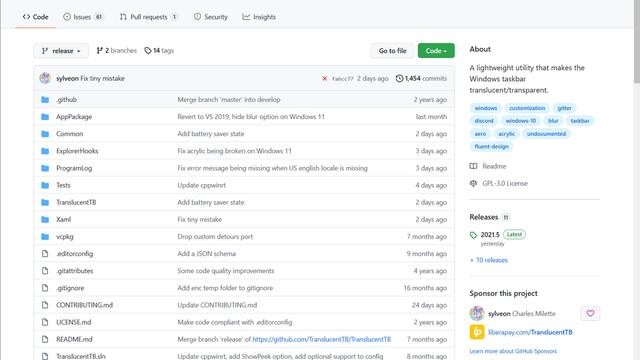Click the ProgramLog folder icon
640x360 pixels.
click(x=45, y=168)
